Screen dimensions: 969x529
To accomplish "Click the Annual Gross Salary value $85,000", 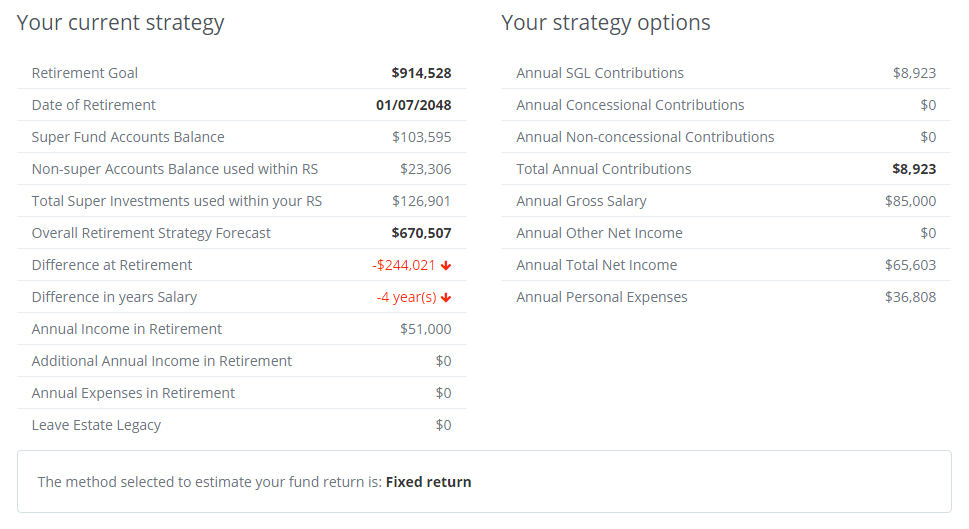I will pos(910,201).
